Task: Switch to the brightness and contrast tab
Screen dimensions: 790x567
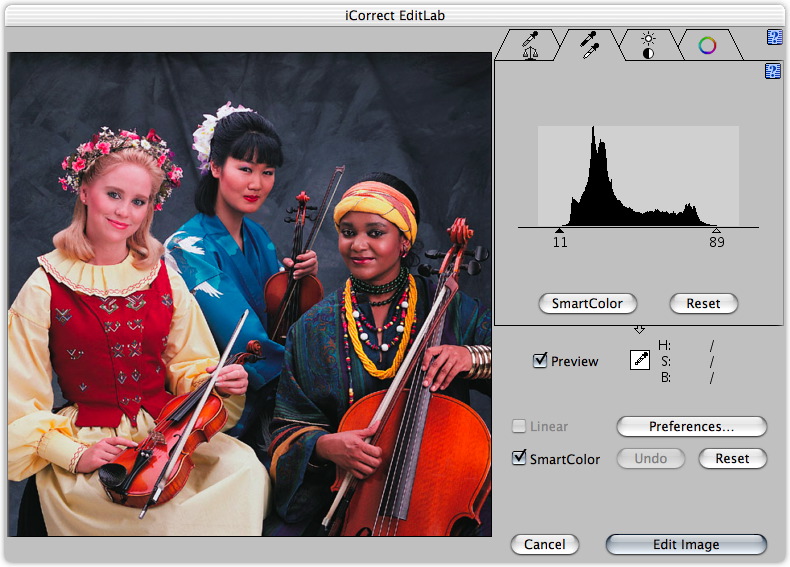Action: pyautogui.click(x=647, y=45)
